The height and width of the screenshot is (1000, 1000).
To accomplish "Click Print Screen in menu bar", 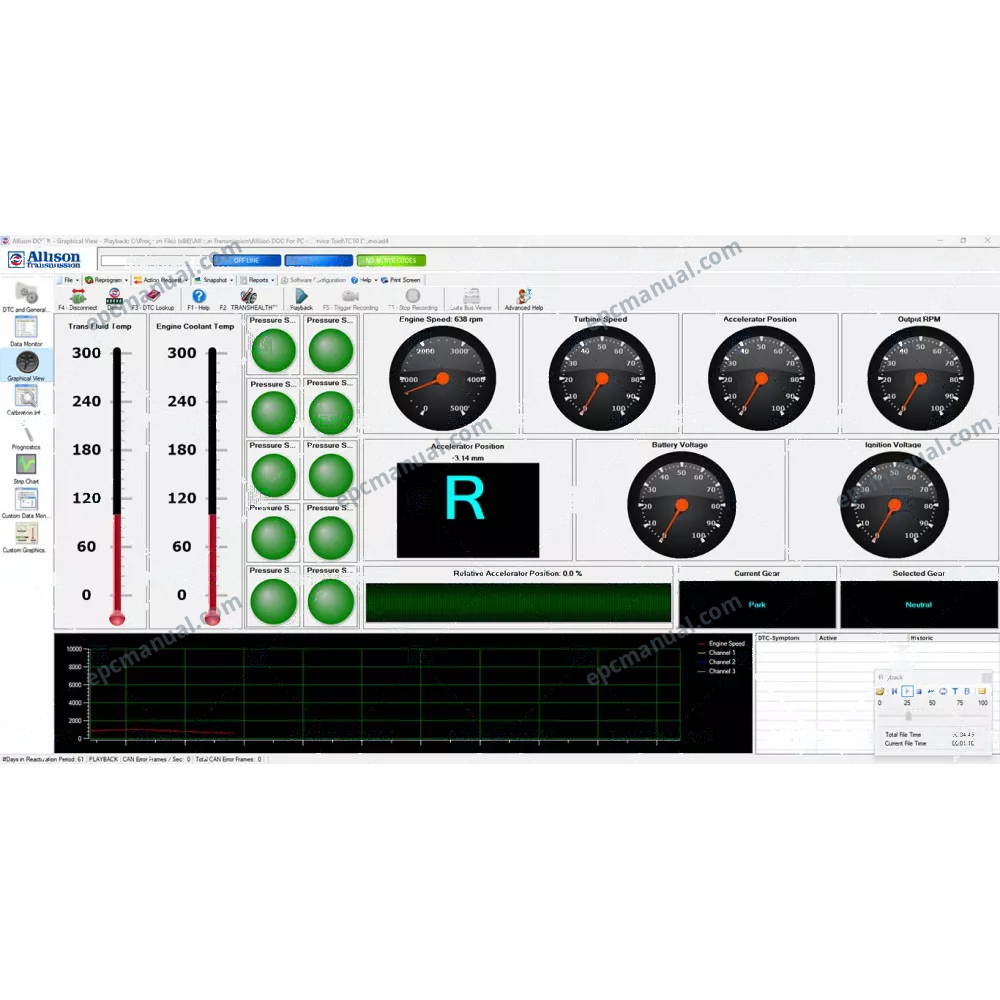I will 401,280.
